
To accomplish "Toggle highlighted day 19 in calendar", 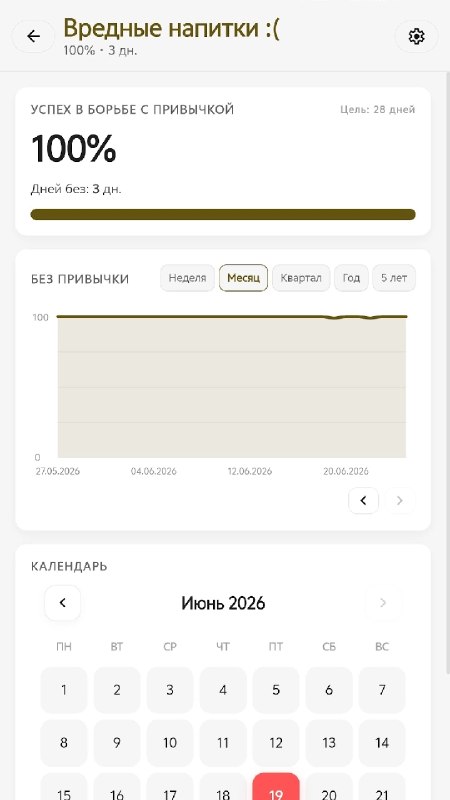I will (x=276, y=787).
